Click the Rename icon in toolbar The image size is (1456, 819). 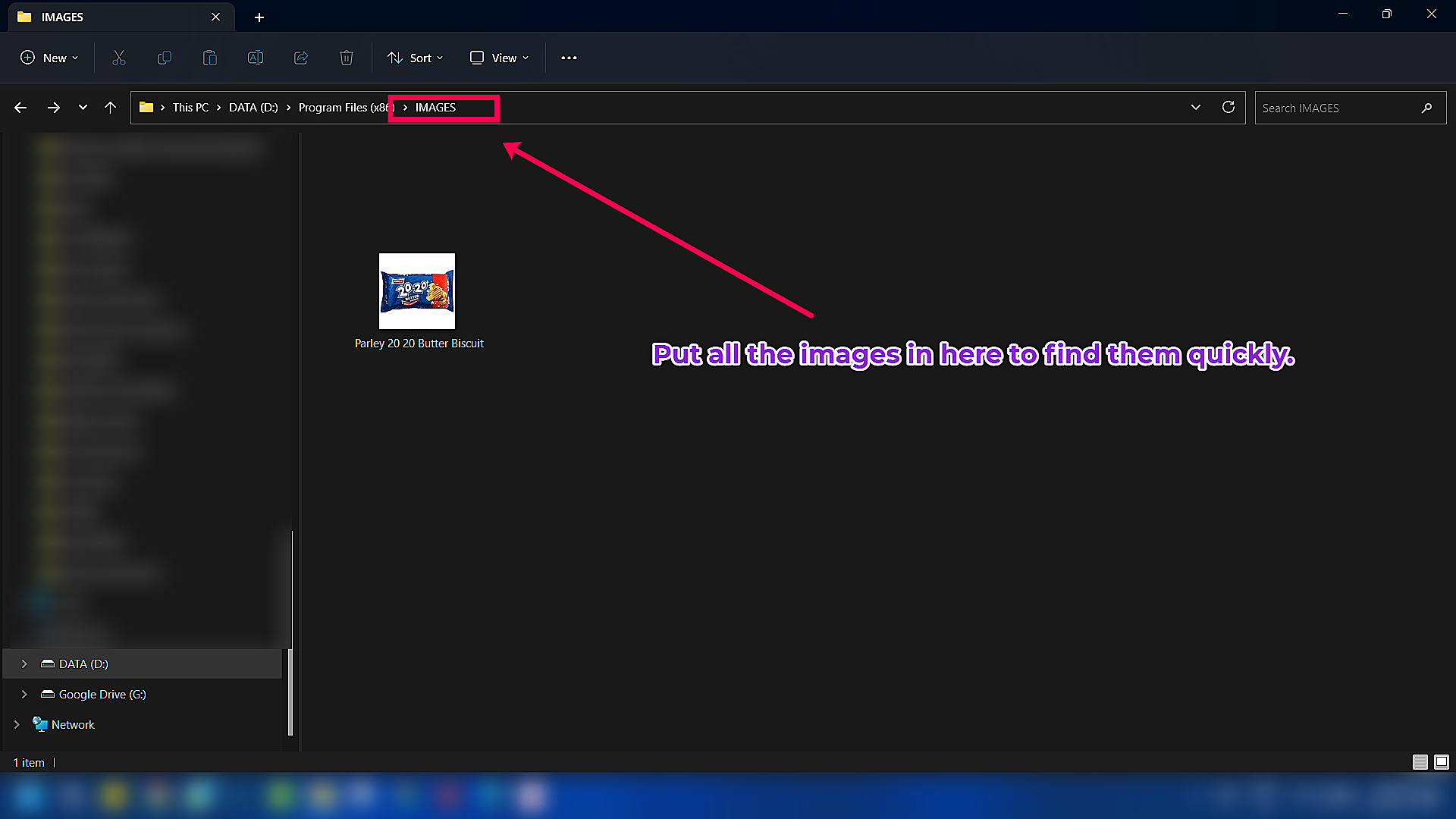tap(256, 58)
